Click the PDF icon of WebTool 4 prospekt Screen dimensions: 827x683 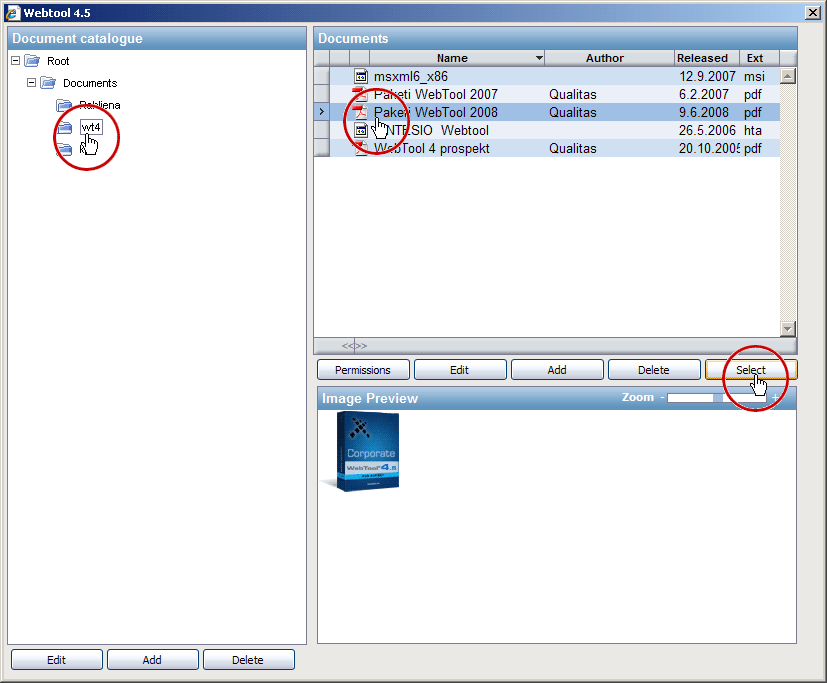coord(361,149)
